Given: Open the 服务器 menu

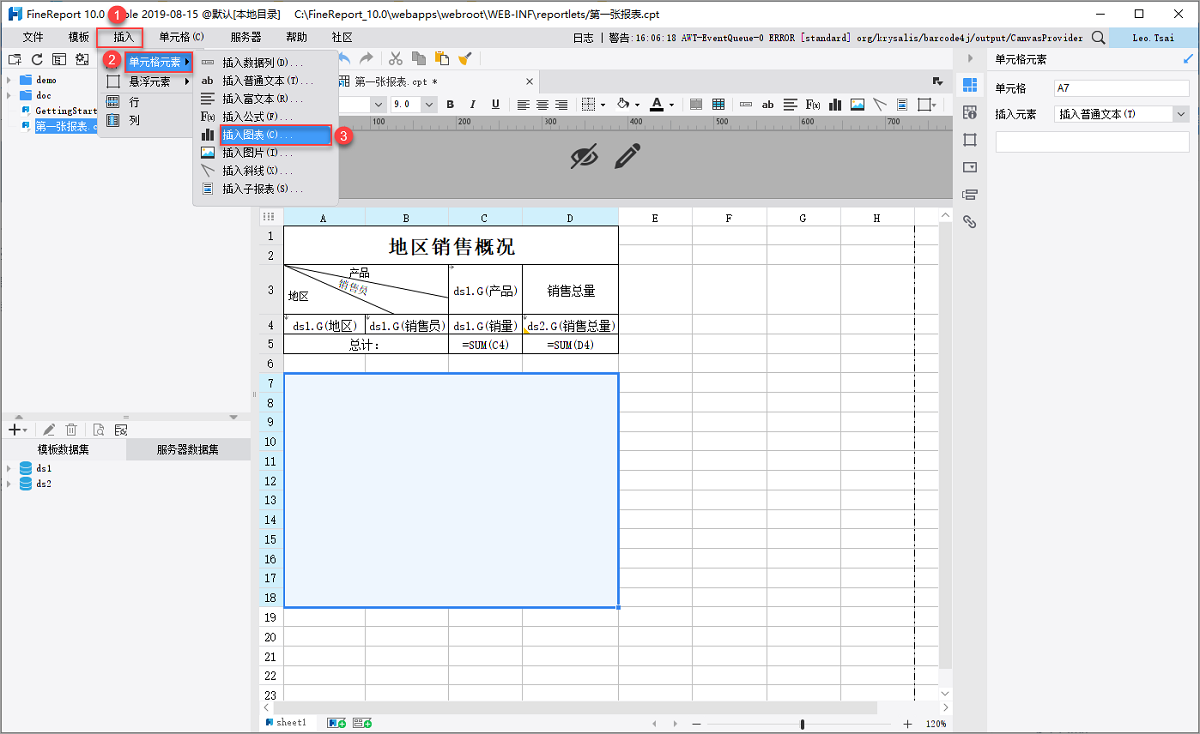Looking at the screenshot, I should click(x=245, y=37).
